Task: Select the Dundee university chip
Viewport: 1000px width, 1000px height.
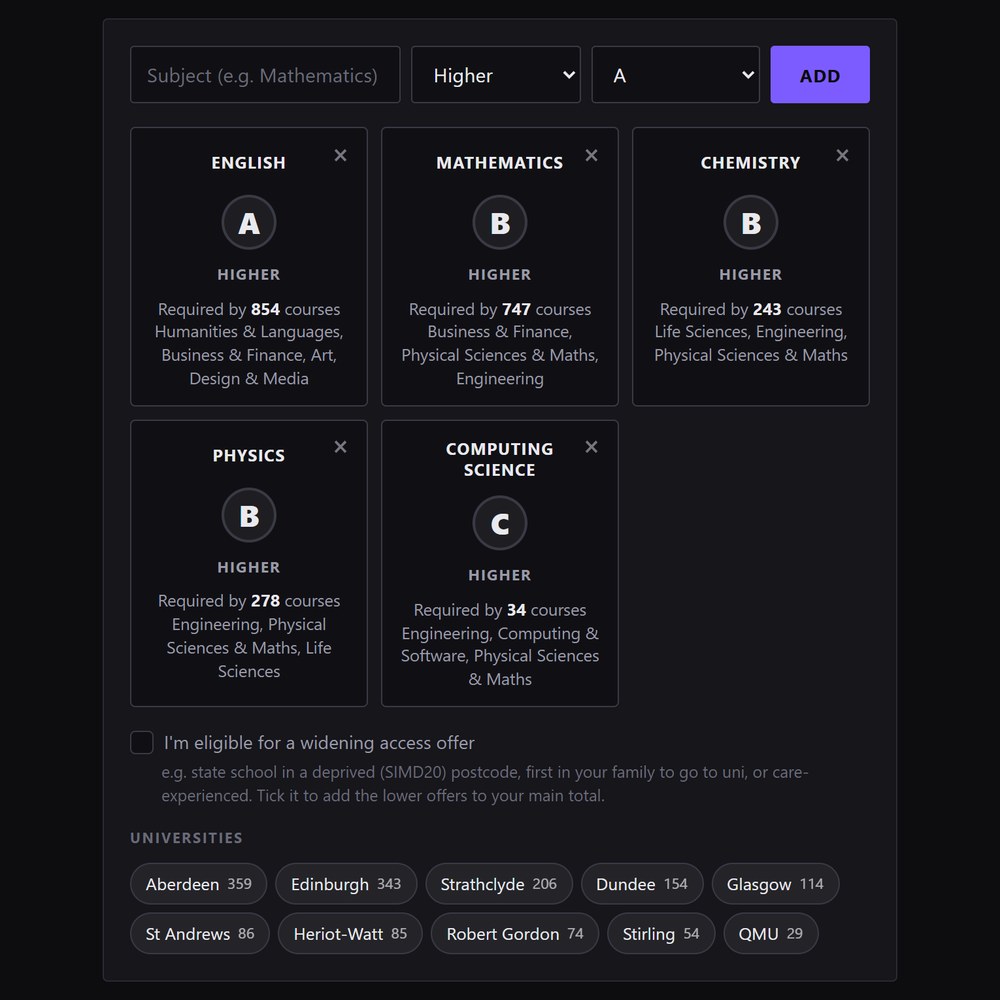Action: (642, 884)
